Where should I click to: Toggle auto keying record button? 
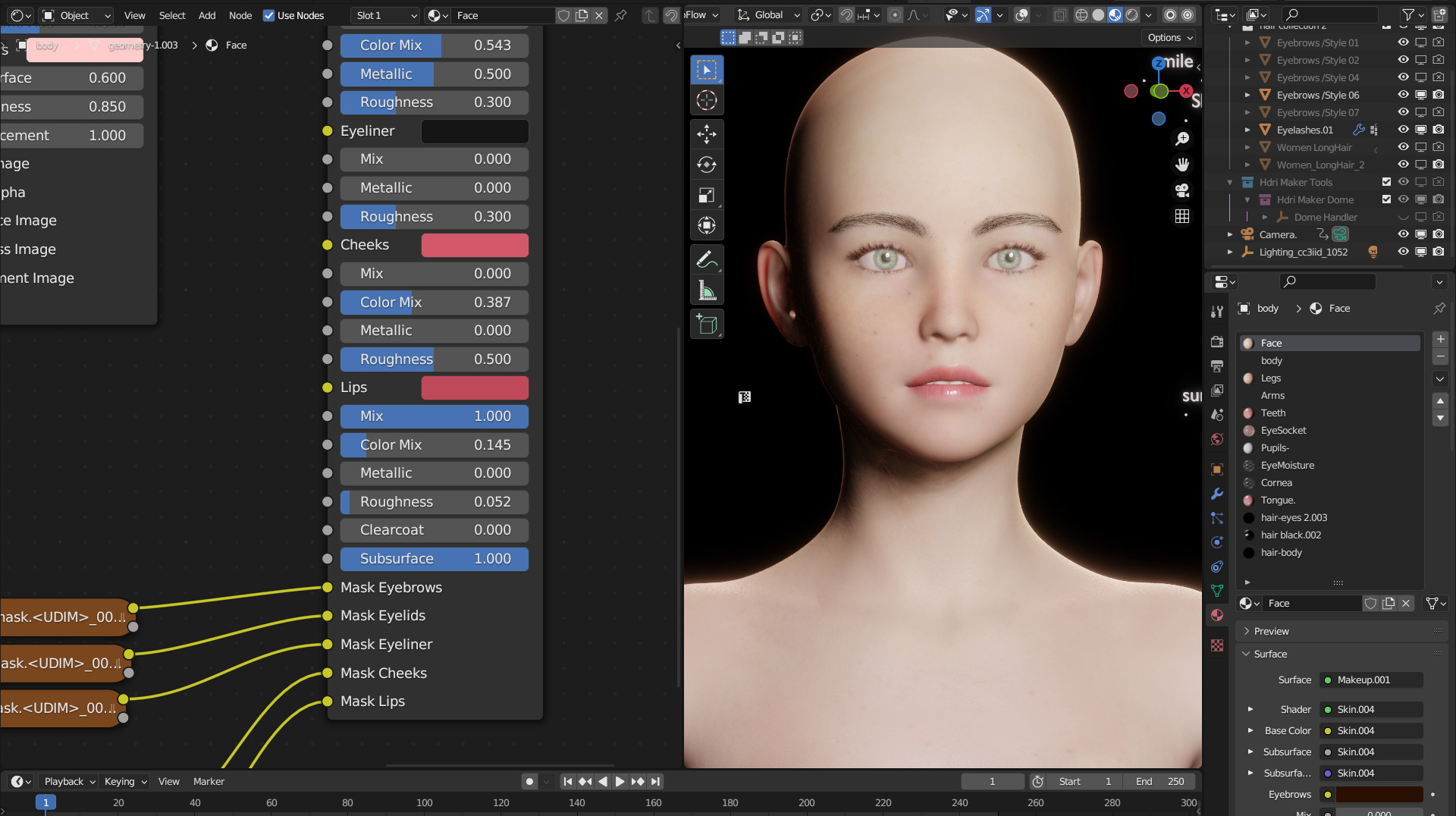coord(530,781)
